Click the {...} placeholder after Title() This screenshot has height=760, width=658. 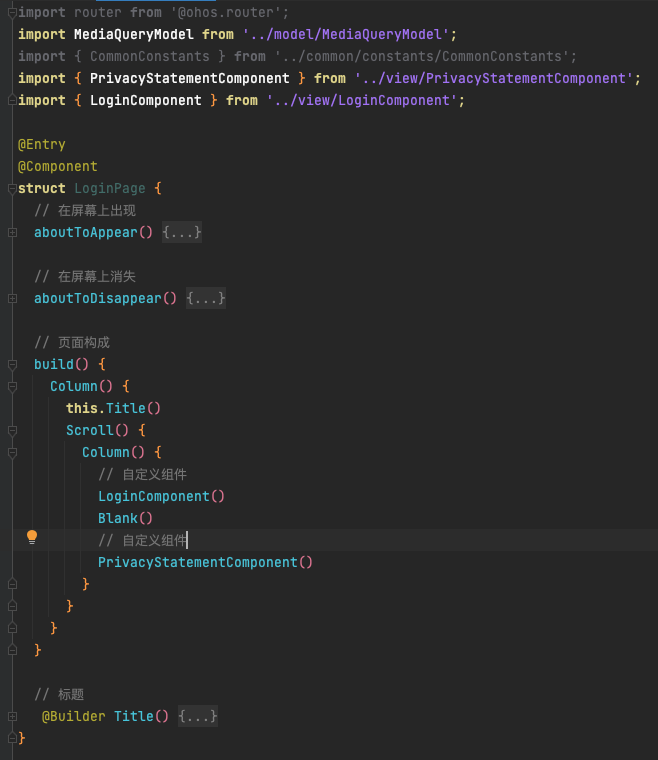tap(198, 716)
